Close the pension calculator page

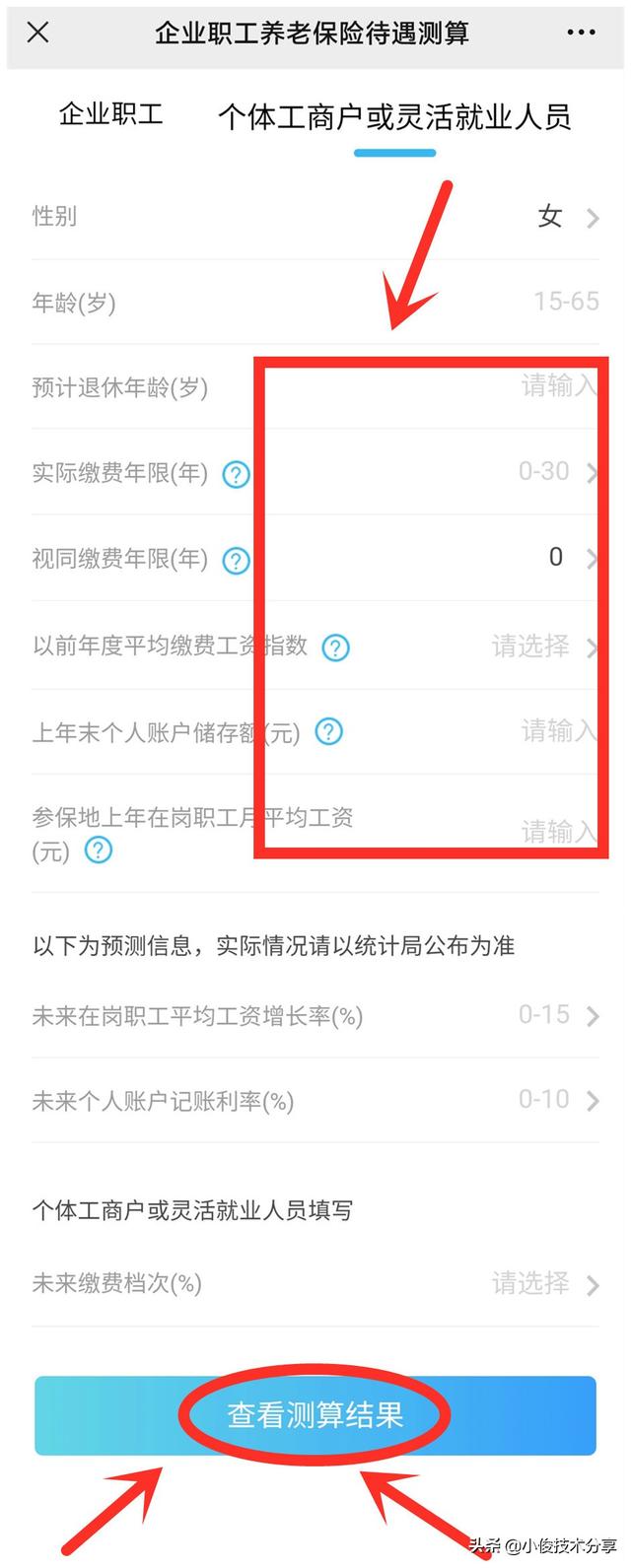click(37, 33)
